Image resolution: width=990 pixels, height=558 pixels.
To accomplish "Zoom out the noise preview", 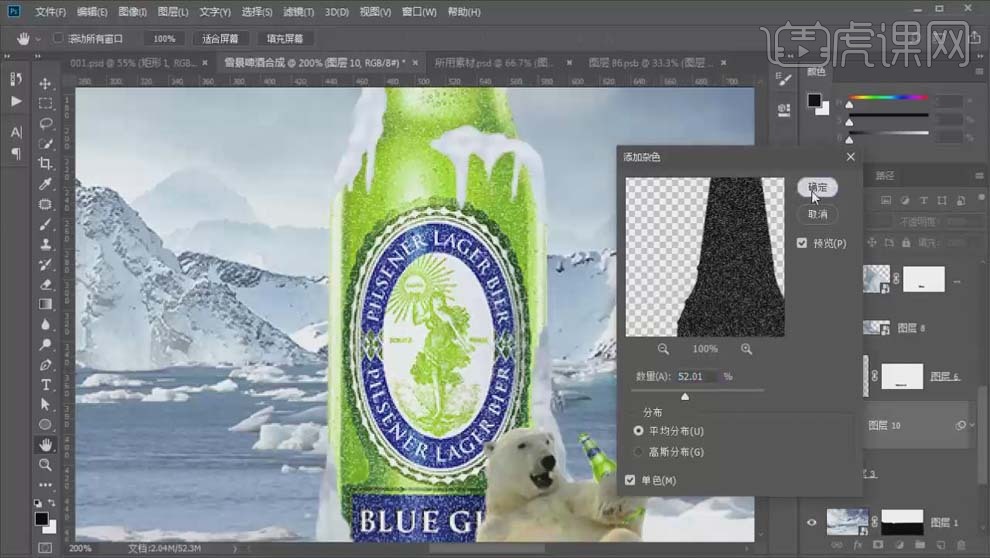I will tap(664, 349).
